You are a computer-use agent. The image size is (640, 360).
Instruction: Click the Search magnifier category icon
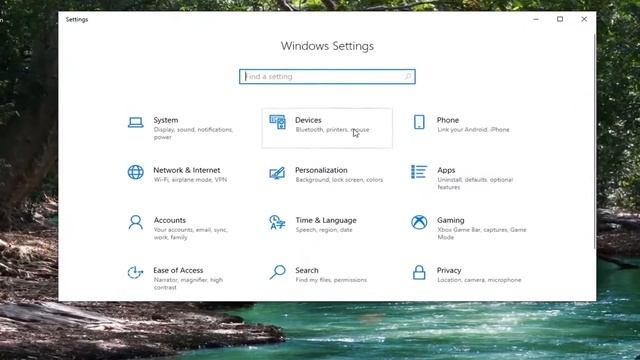coord(278,272)
